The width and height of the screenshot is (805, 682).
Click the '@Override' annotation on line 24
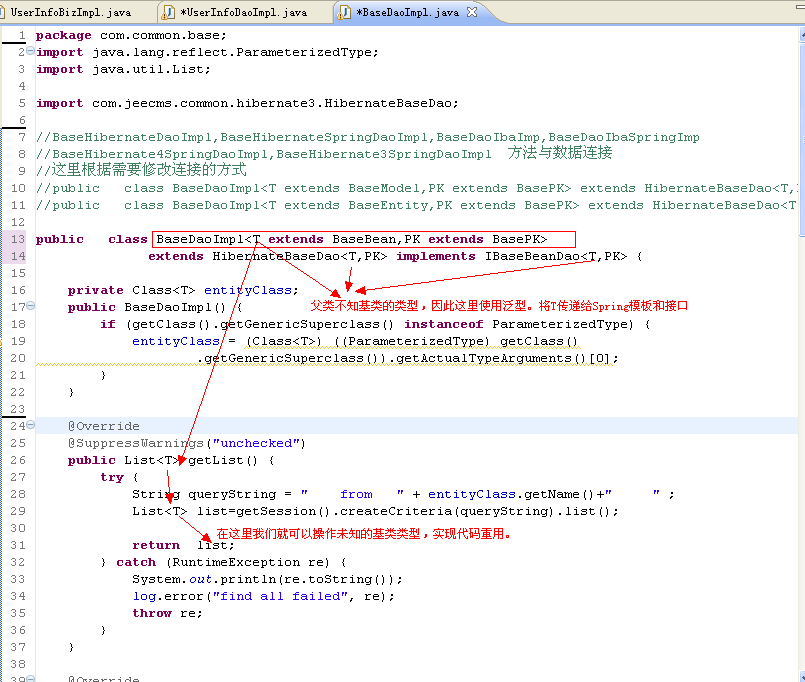[103, 426]
